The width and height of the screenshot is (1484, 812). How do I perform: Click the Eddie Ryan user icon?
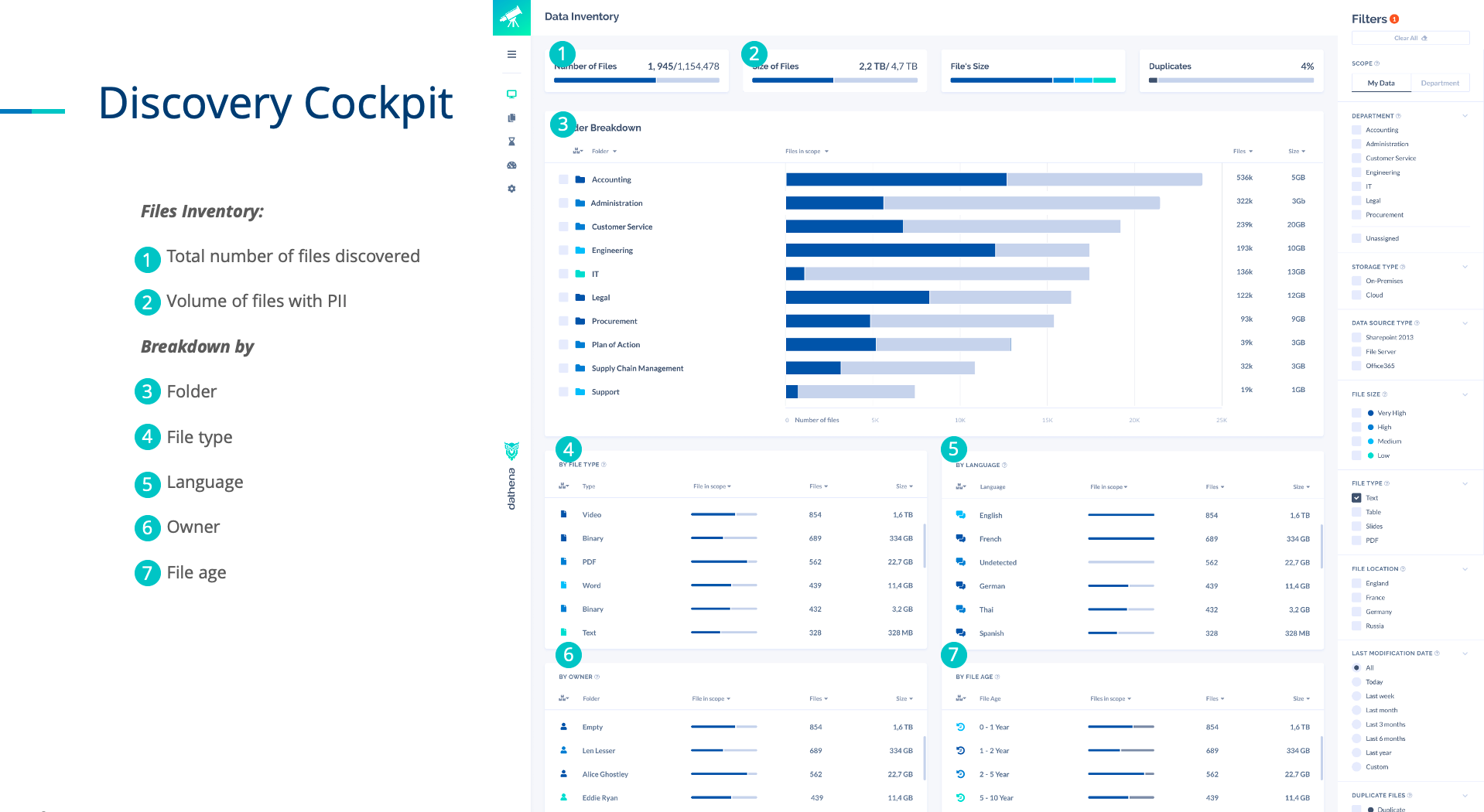[x=563, y=797]
